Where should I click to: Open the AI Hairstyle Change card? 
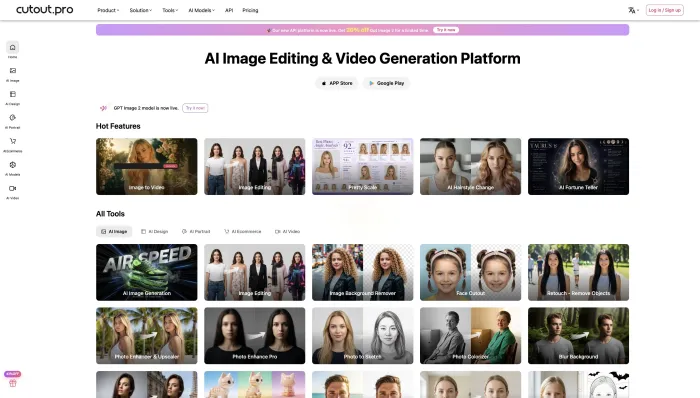(471, 166)
